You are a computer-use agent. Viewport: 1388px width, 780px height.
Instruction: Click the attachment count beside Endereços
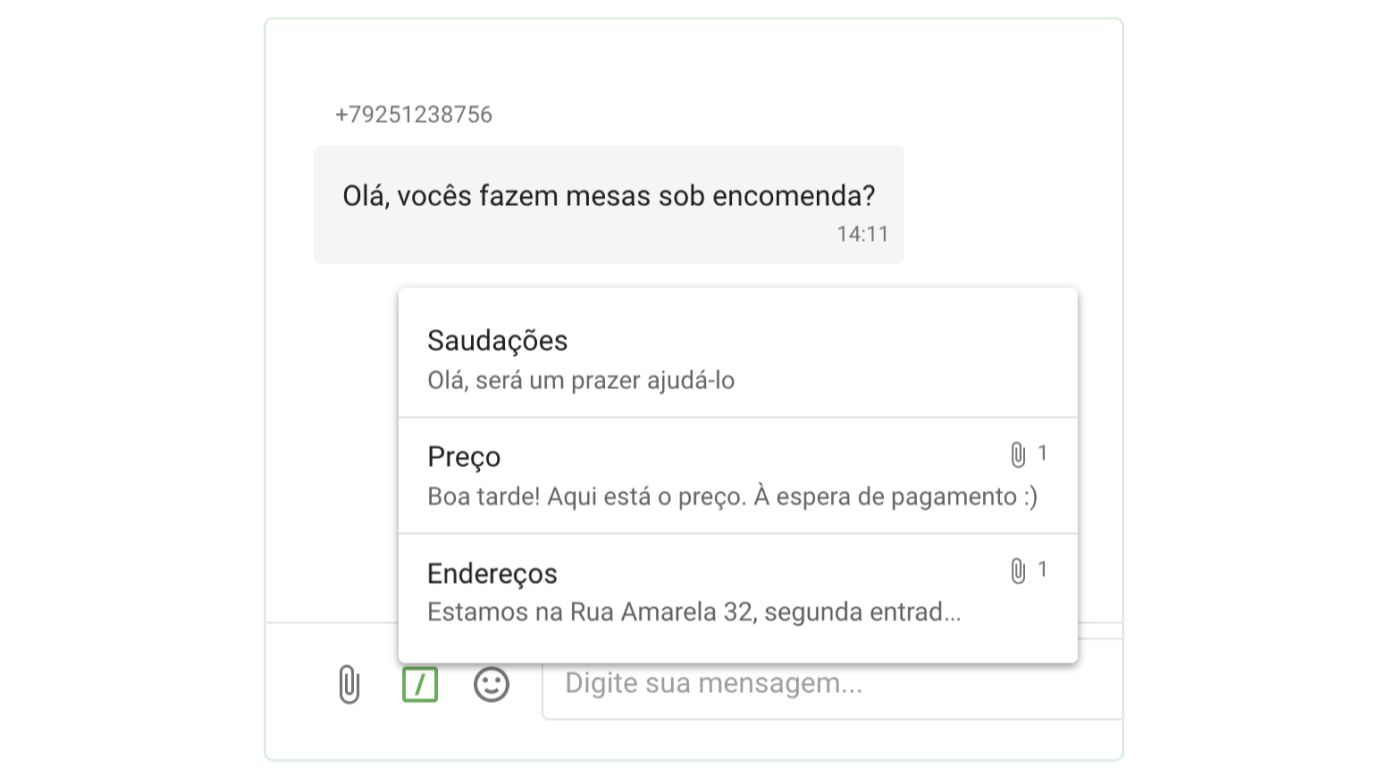(x=1042, y=569)
